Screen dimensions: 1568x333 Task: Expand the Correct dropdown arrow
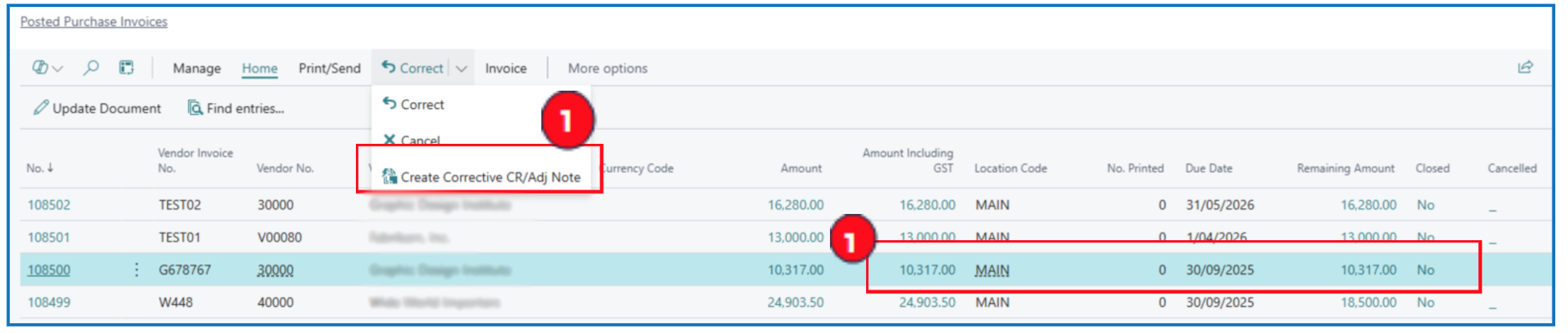click(x=461, y=69)
